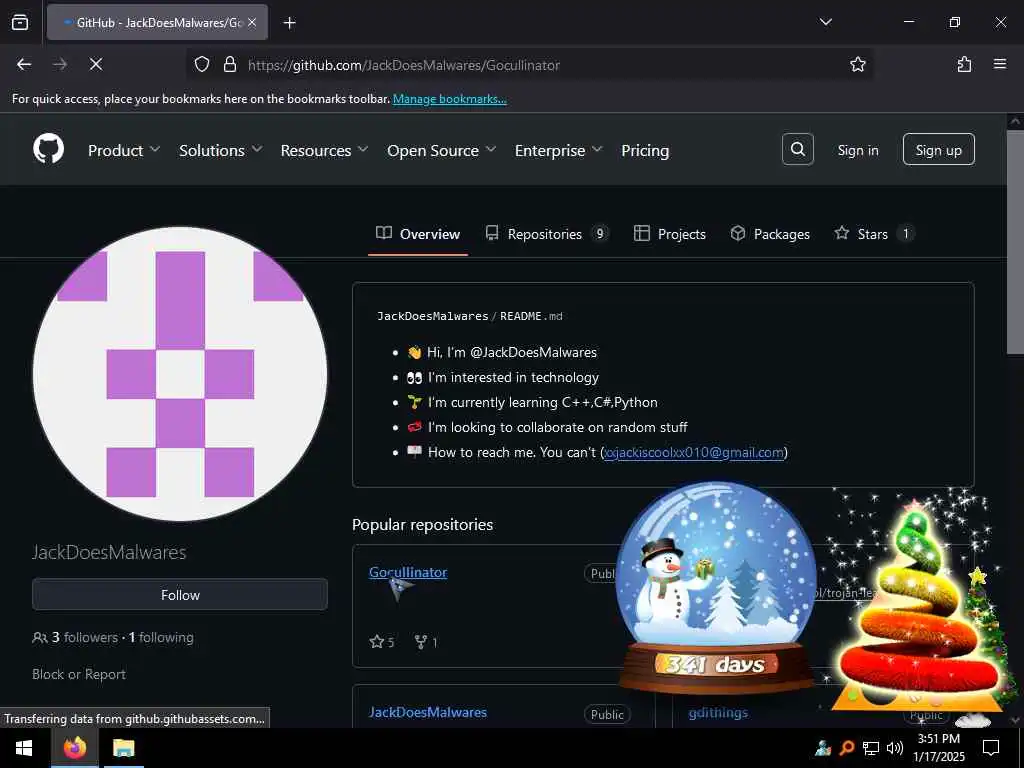Switch to the Projects tab
The width and height of the screenshot is (1024, 768).
click(670, 234)
